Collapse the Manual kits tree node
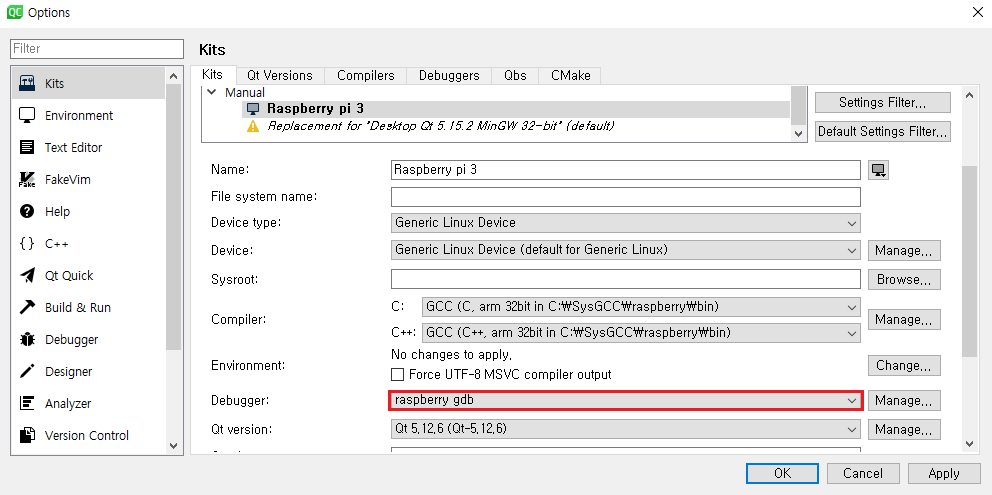Viewport: 992px width, 495px height. (212, 92)
